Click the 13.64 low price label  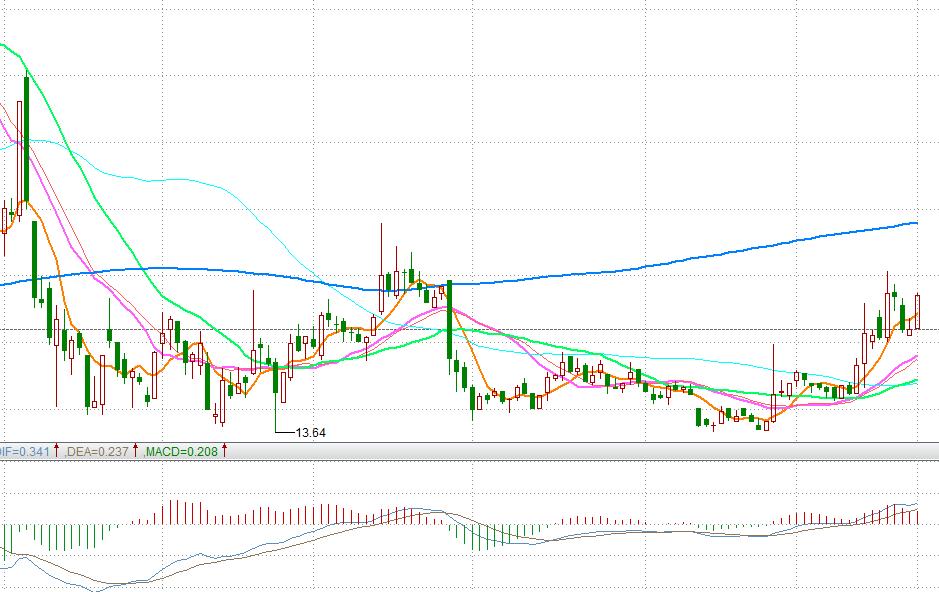pyautogui.click(x=311, y=432)
